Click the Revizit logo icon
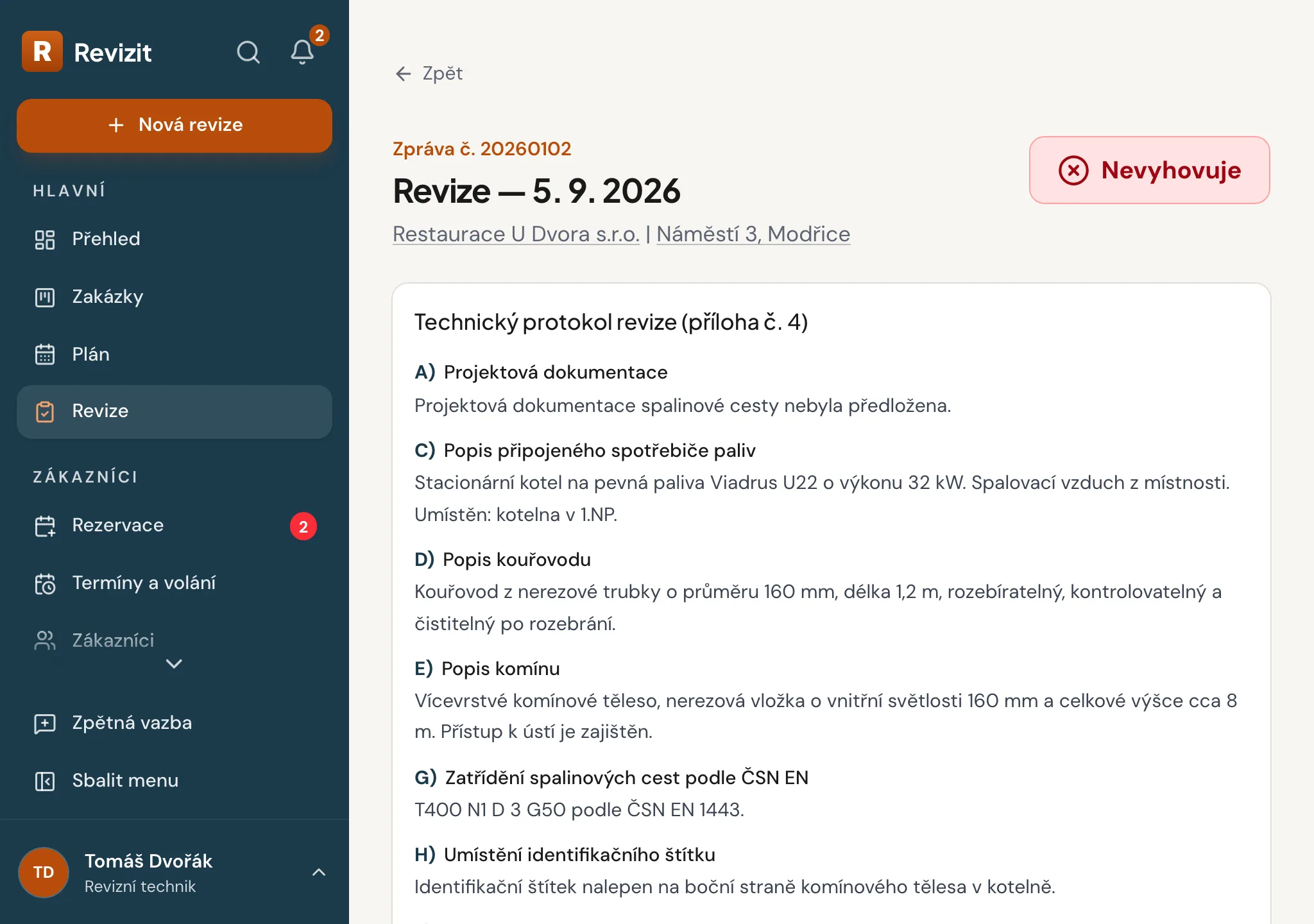Screen dimensions: 1314x924 (42, 51)
